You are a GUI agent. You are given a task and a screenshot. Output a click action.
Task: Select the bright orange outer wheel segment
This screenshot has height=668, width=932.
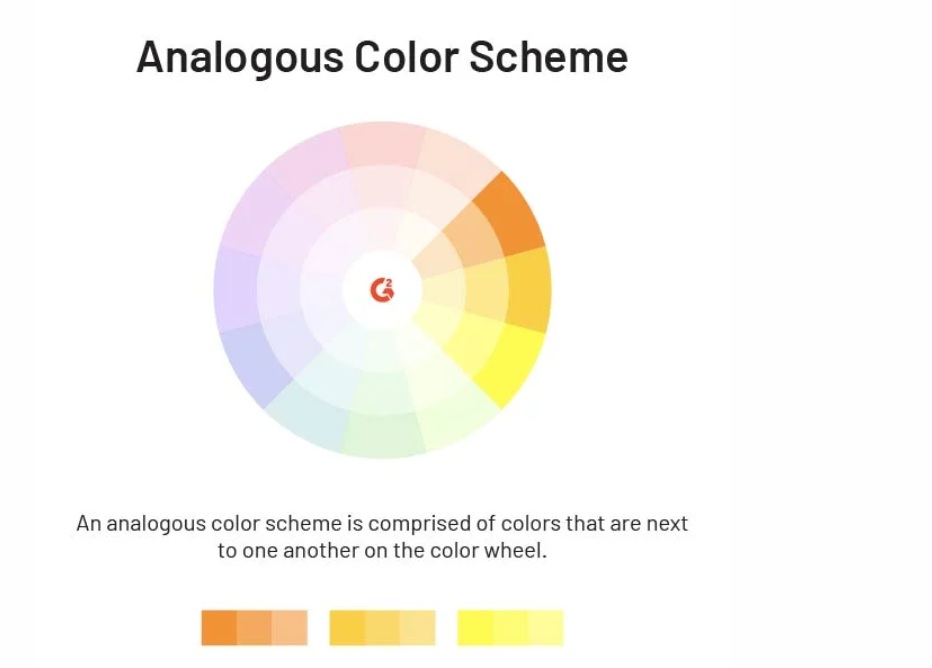(512, 215)
